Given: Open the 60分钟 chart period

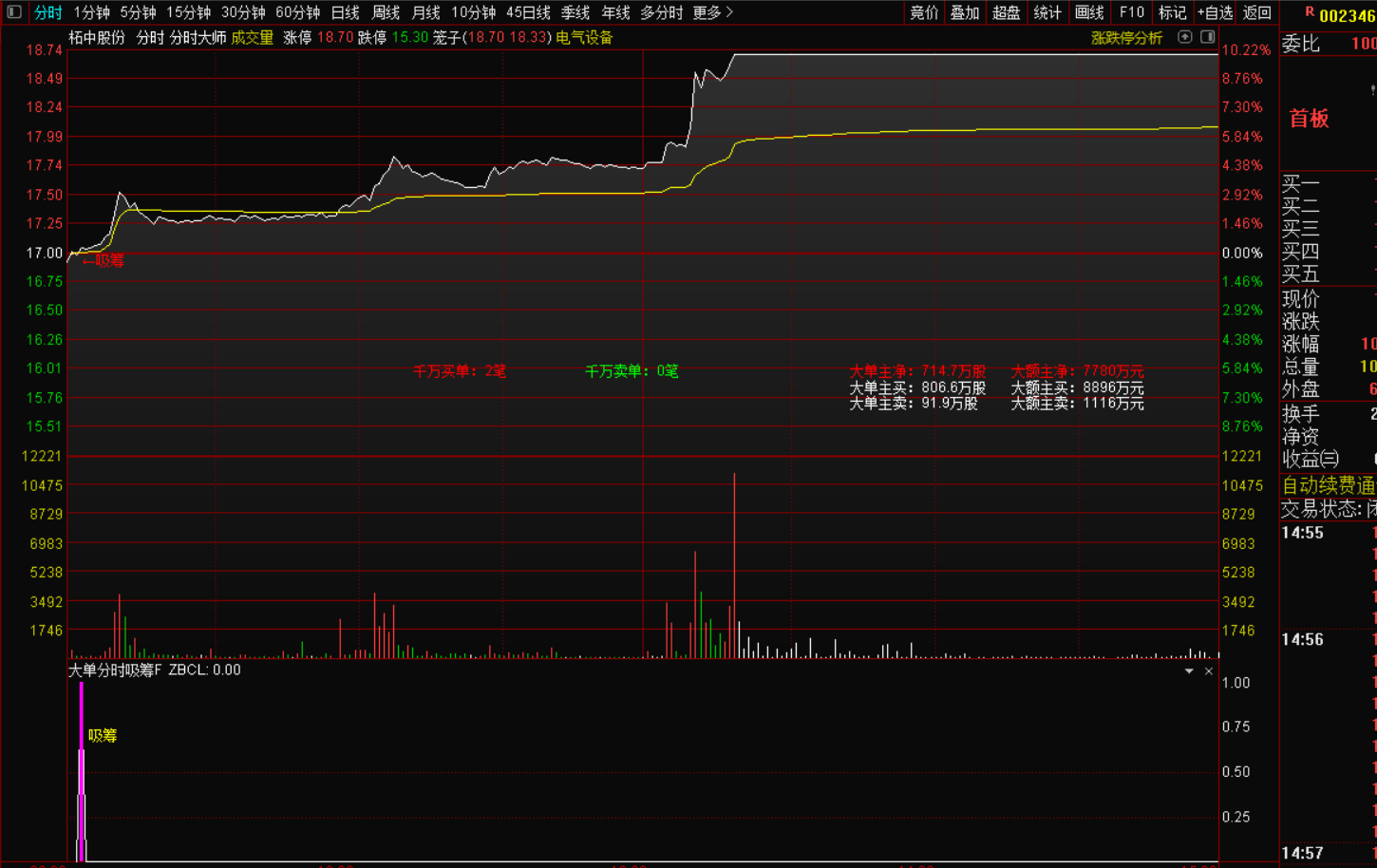Looking at the screenshot, I should (x=297, y=12).
